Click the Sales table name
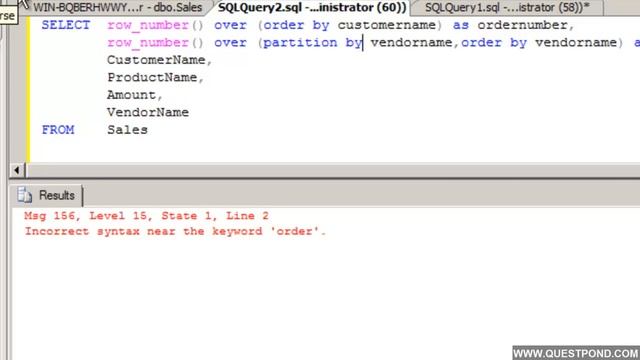 tap(127, 130)
